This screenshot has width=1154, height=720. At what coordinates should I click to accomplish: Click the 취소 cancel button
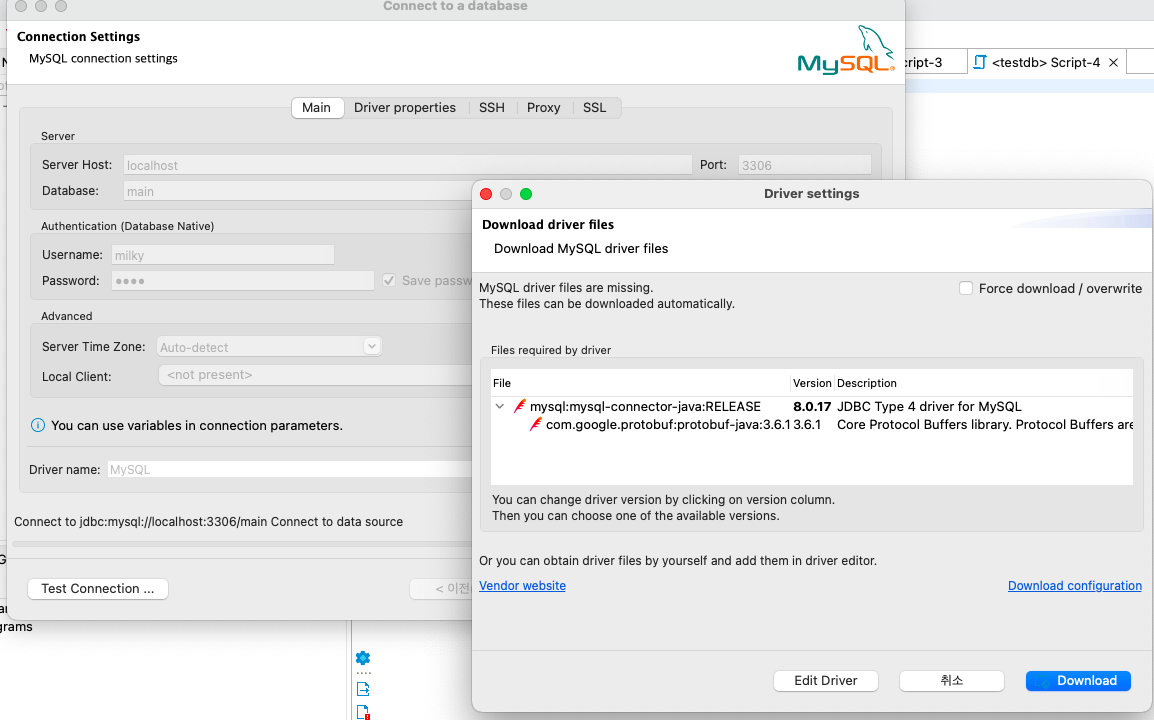coord(952,681)
